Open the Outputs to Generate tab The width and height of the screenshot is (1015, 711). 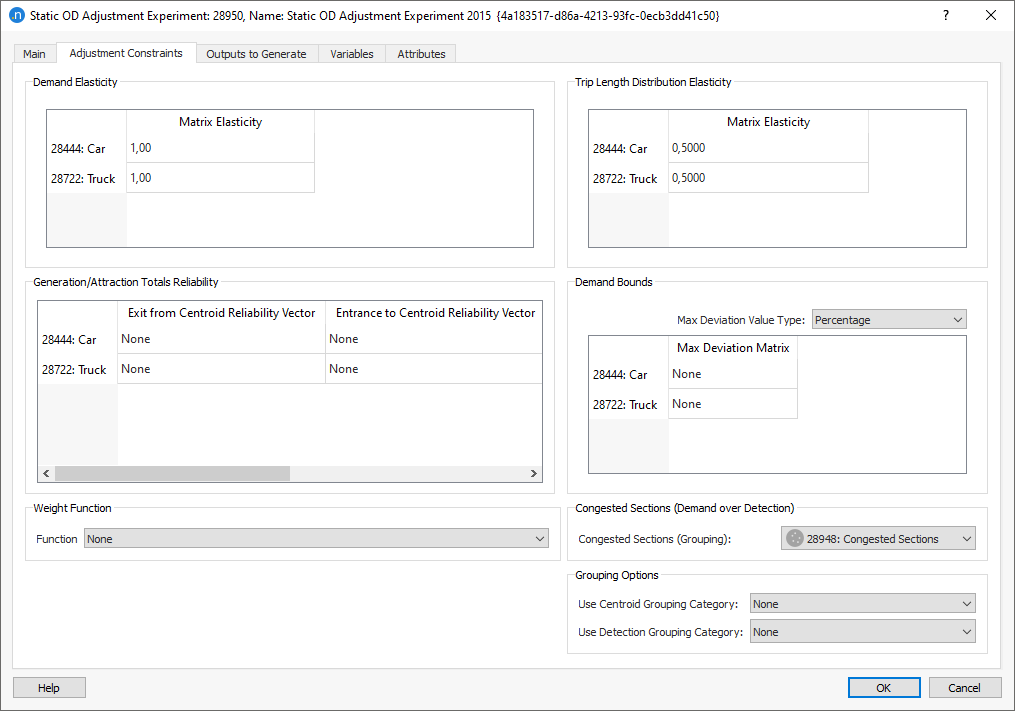256,53
